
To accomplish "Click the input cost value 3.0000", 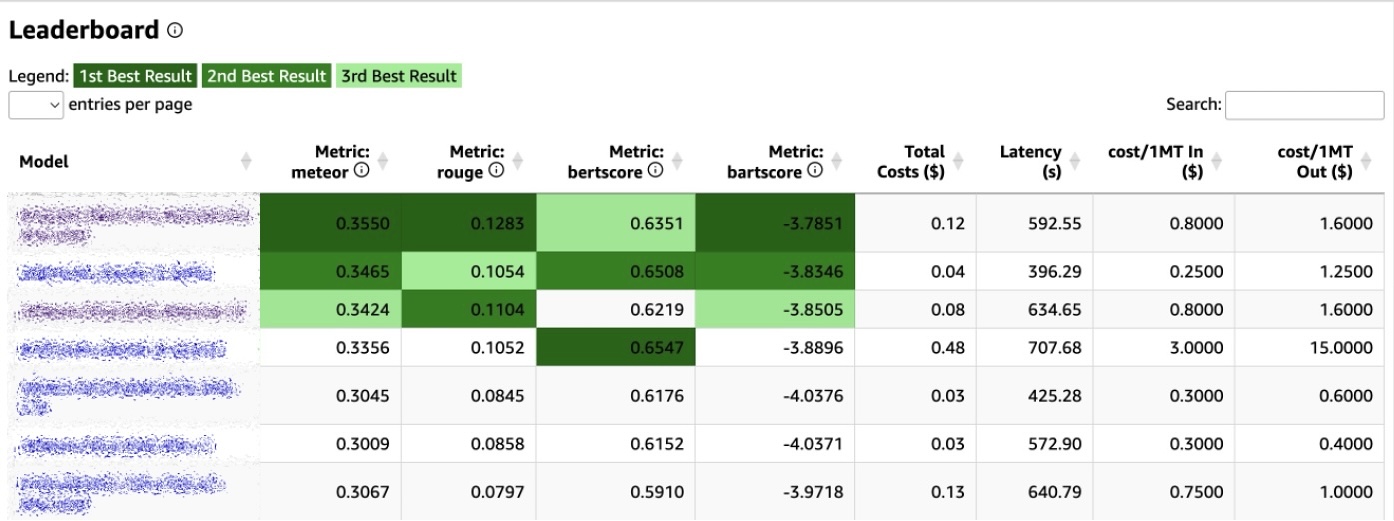I will pyautogui.click(x=1197, y=348).
